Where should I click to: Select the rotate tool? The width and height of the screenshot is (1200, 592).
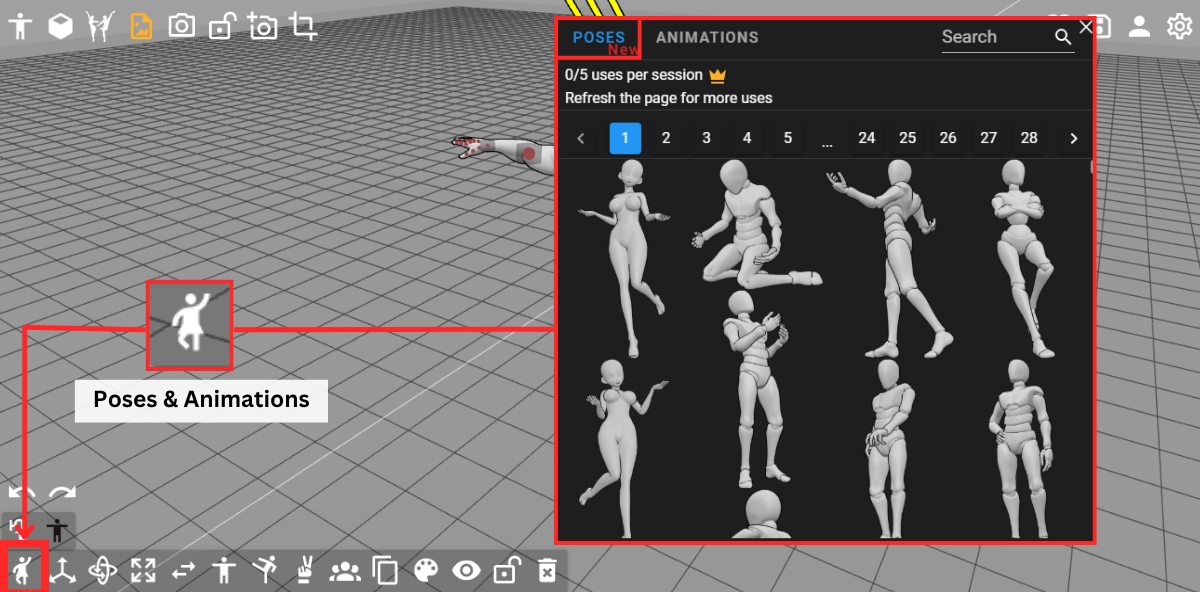103,570
